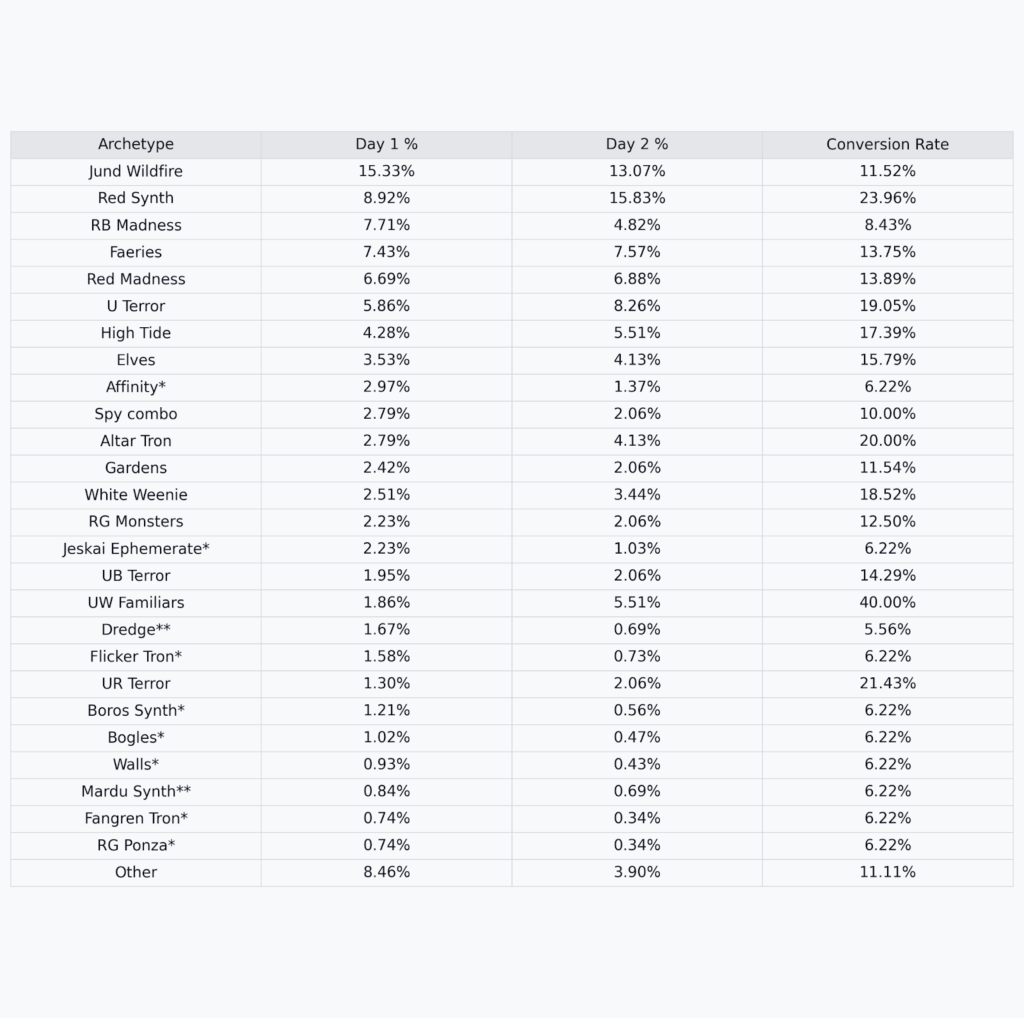Click the Mardu Synth** row label

(136, 791)
